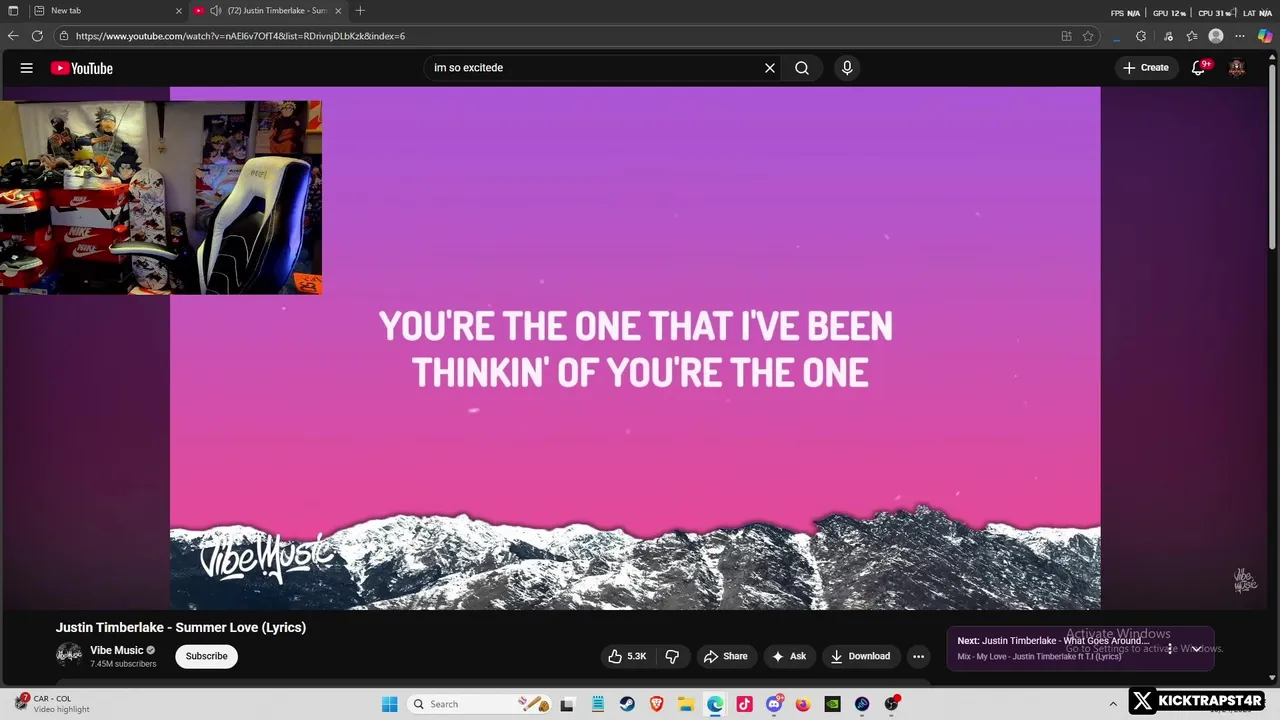Open the browser extensions menu

[x=1141, y=36]
